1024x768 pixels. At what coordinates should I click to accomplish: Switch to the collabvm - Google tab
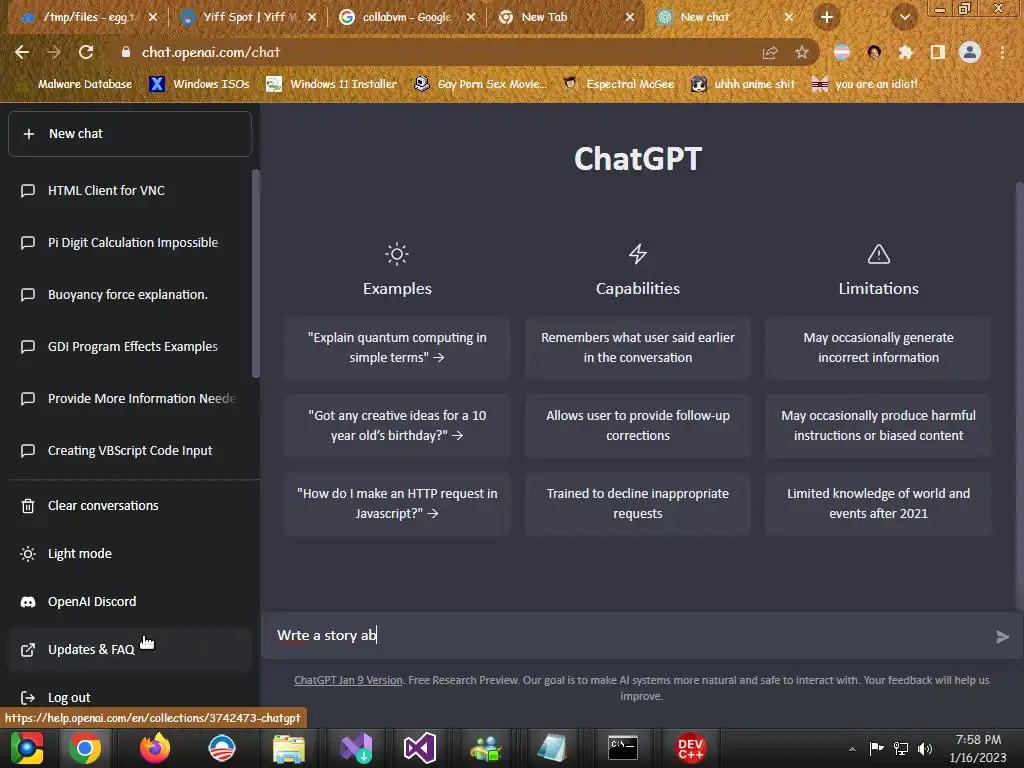tap(408, 17)
